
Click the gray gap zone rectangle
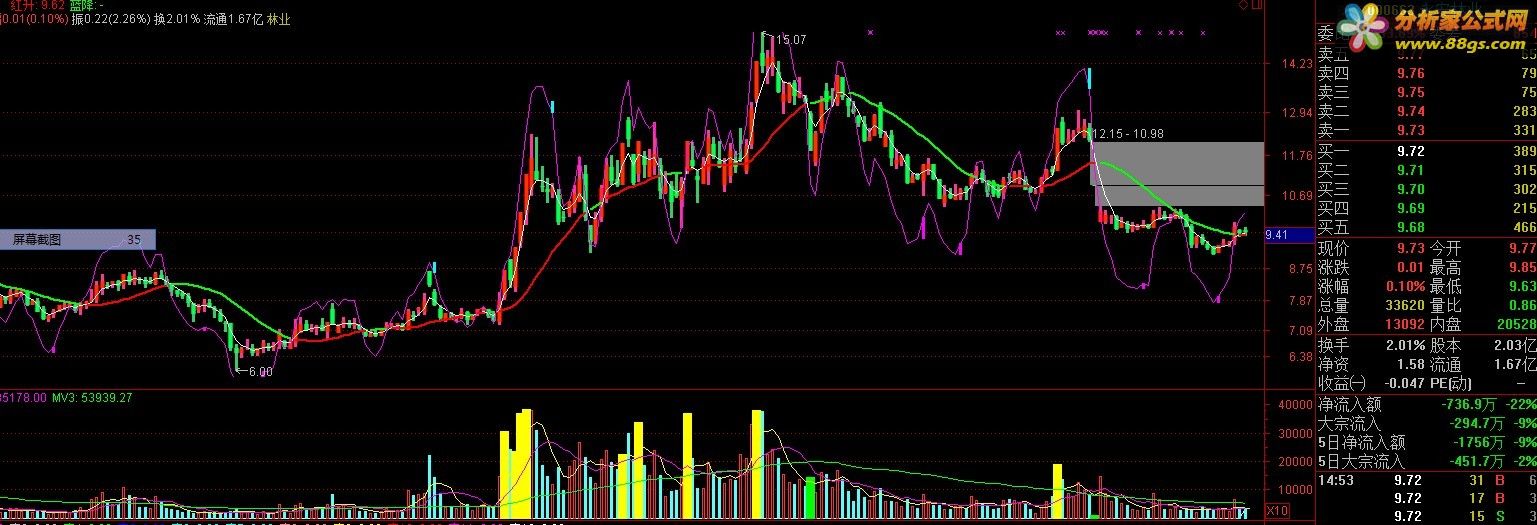1179,174
